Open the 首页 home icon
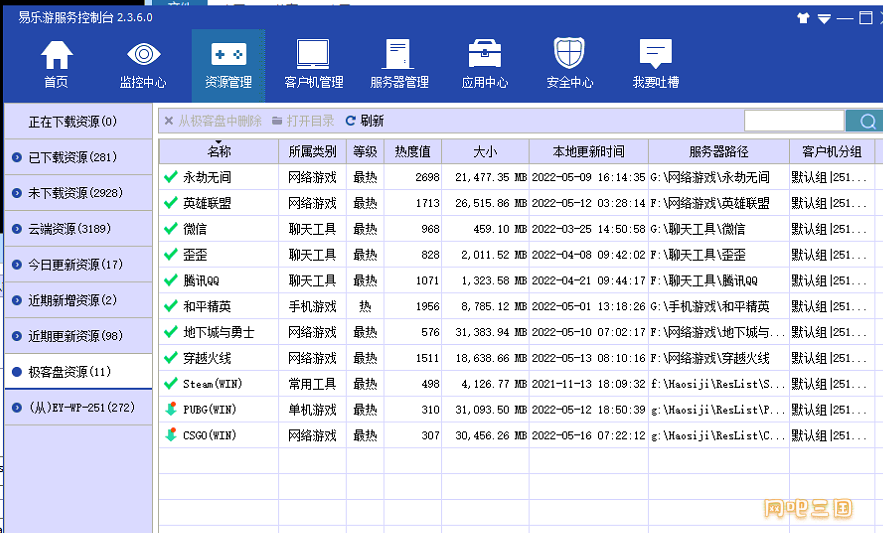Viewport: 883px width, 533px height. (x=56, y=55)
